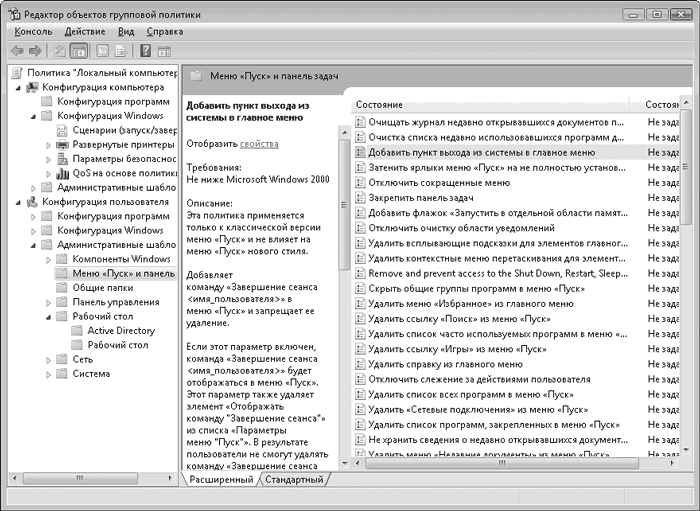Collapse the Конфигурация пользователя tree node
Viewport: 700px width, 511px height.
click(x=18, y=202)
